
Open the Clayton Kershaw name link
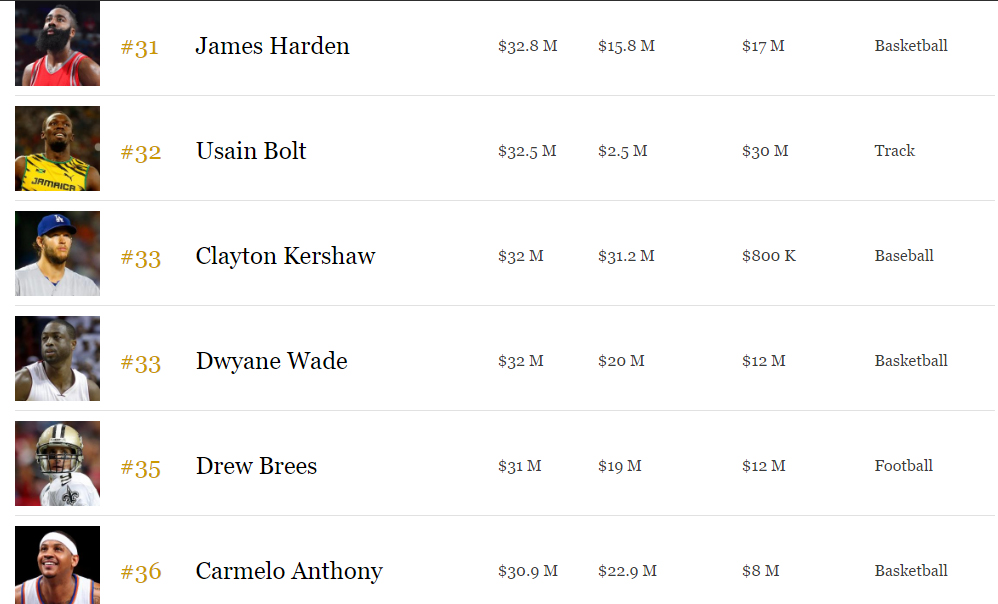(x=285, y=256)
